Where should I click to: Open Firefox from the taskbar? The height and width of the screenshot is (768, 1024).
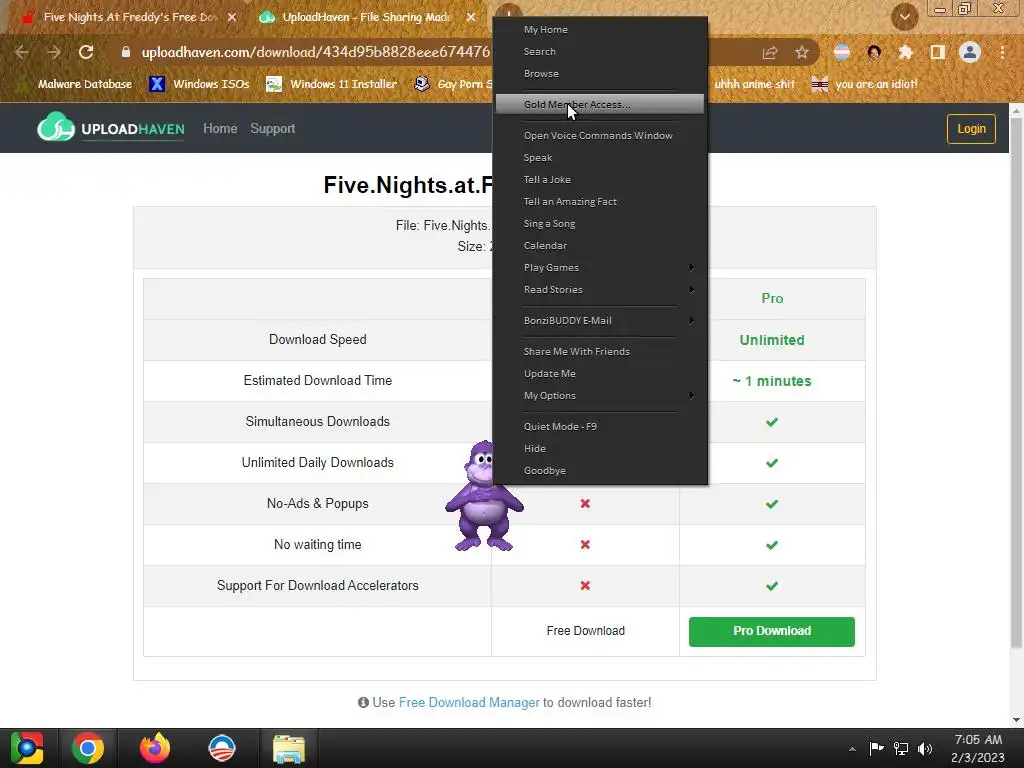click(x=155, y=748)
